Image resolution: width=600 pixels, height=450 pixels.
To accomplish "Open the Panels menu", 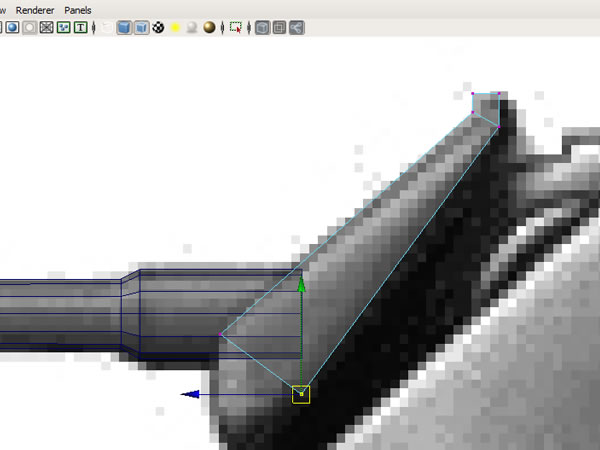I will 78,10.
